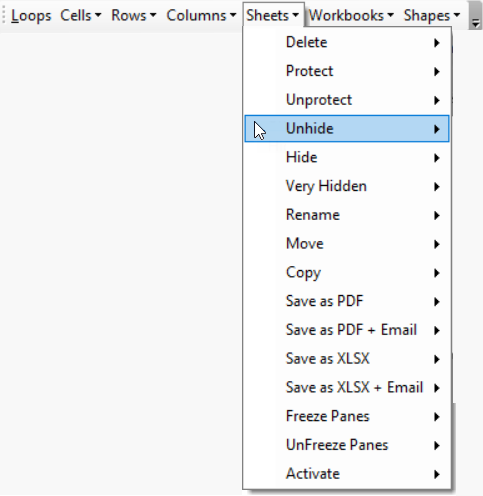Expand the Cells dropdown
The width and height of the screenshot is (483, 496).
[x=80, y=15]
